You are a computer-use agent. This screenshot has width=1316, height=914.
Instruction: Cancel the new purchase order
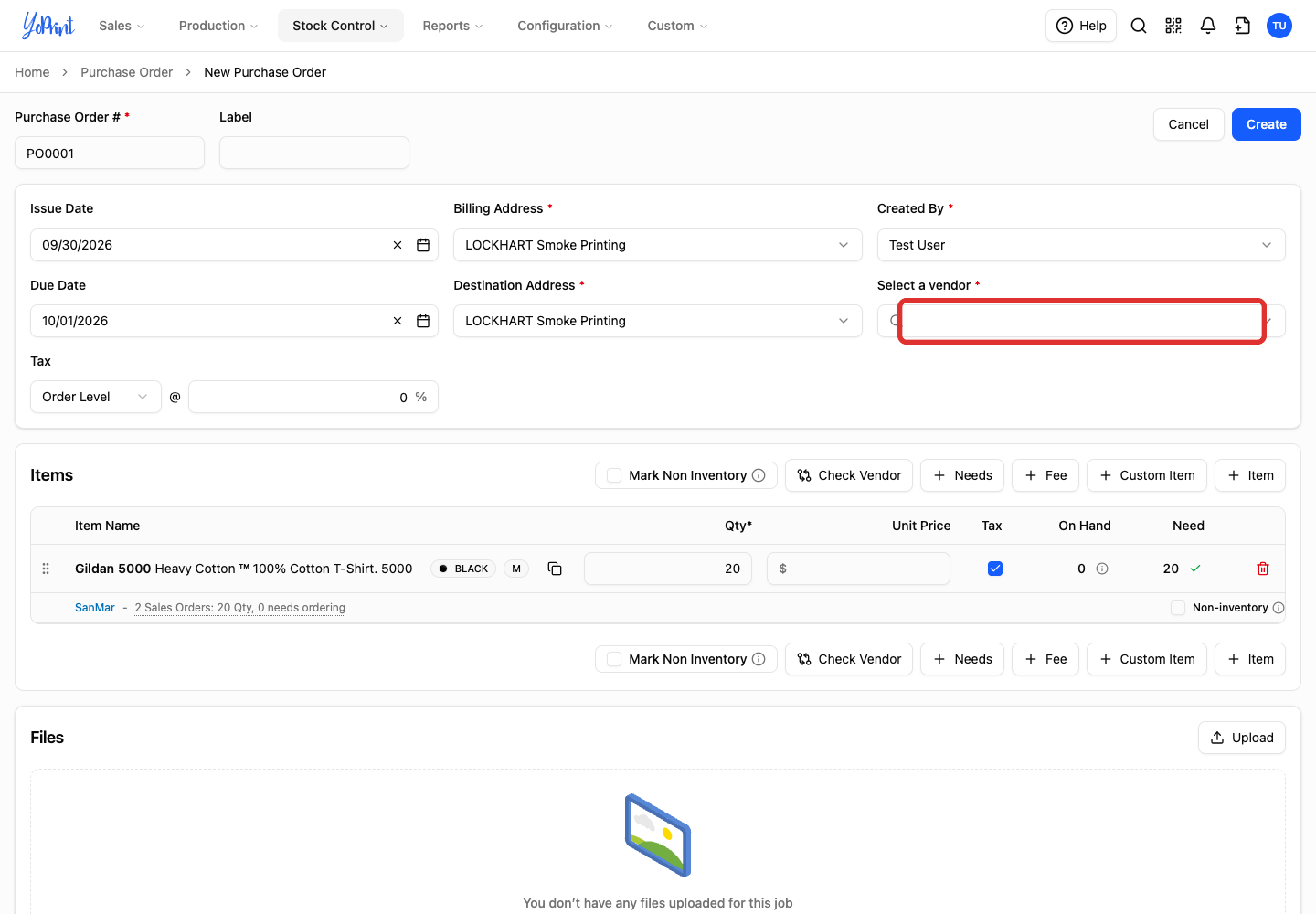pyautogui.click(x=1189, y=124)
